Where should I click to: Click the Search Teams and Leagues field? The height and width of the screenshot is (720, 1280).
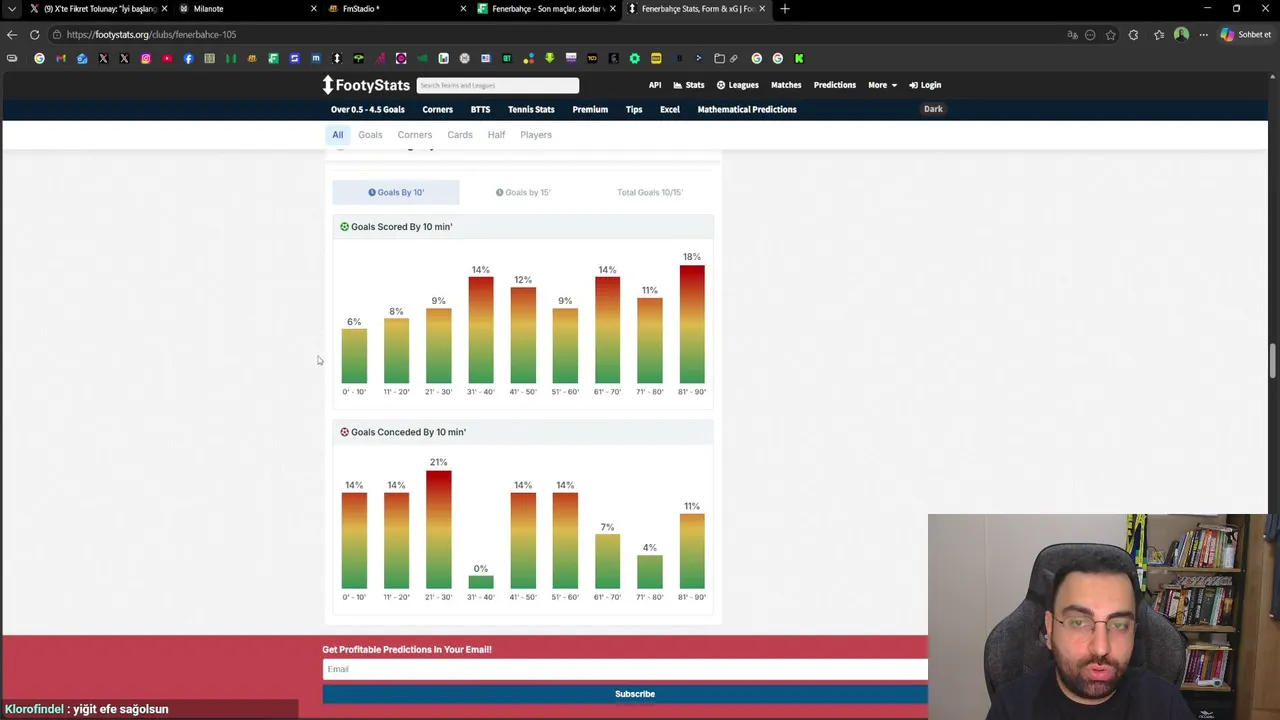tap(497, 85)
